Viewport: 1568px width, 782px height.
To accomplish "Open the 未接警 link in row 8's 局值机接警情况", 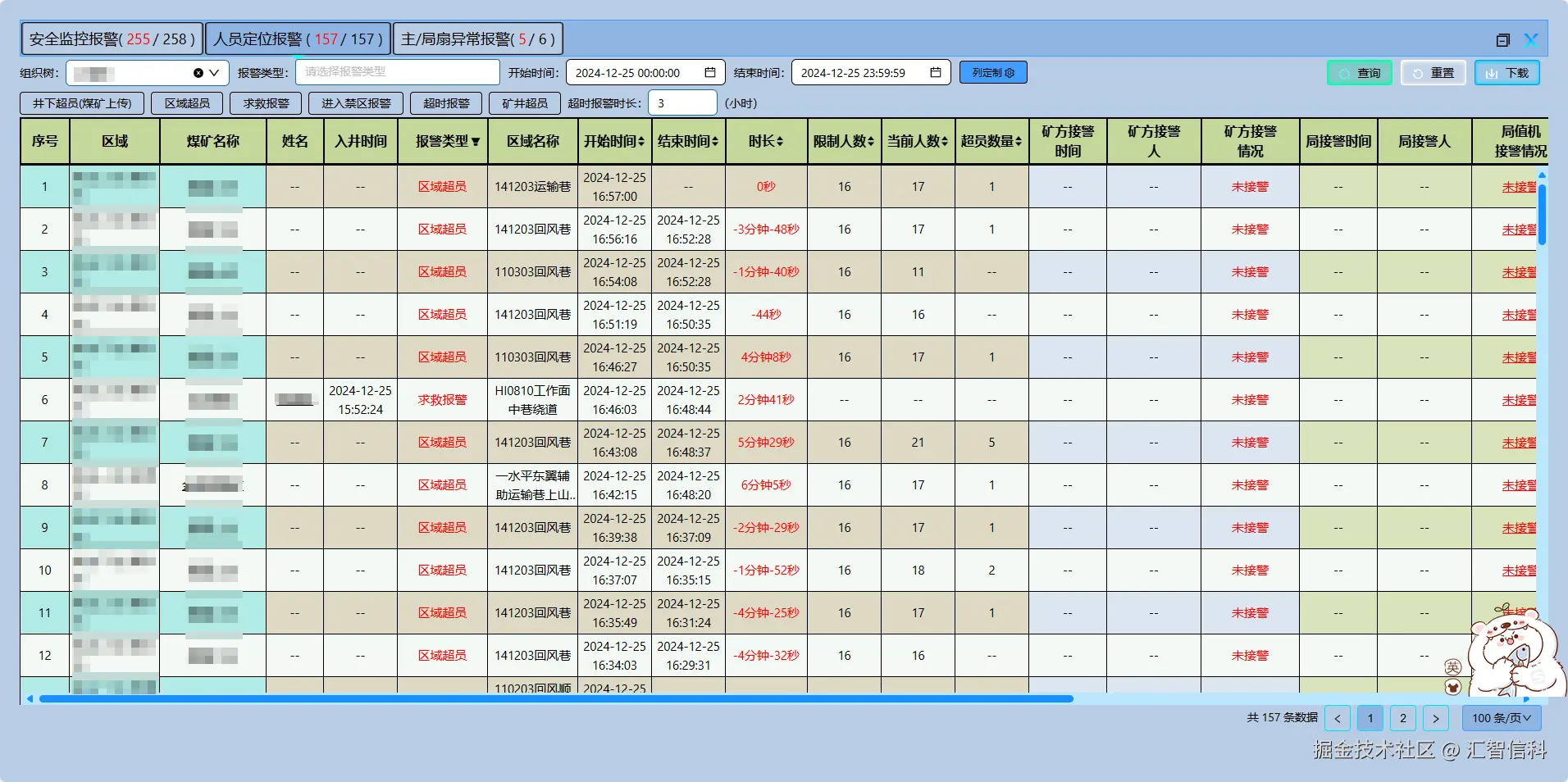I will click(x=1520, y=485).
